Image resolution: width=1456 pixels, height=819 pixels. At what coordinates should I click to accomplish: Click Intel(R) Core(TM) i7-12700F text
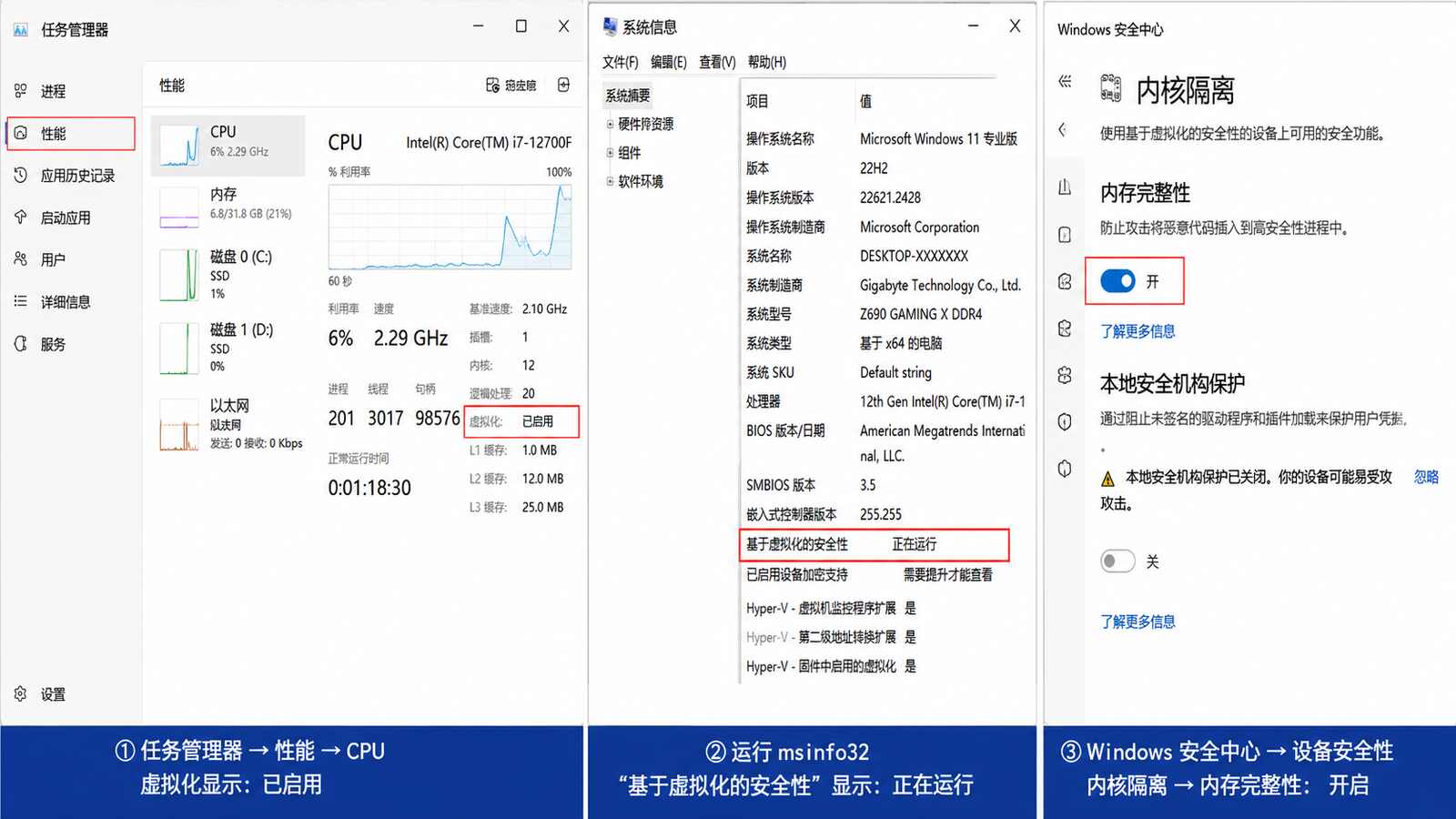[489, 142]
